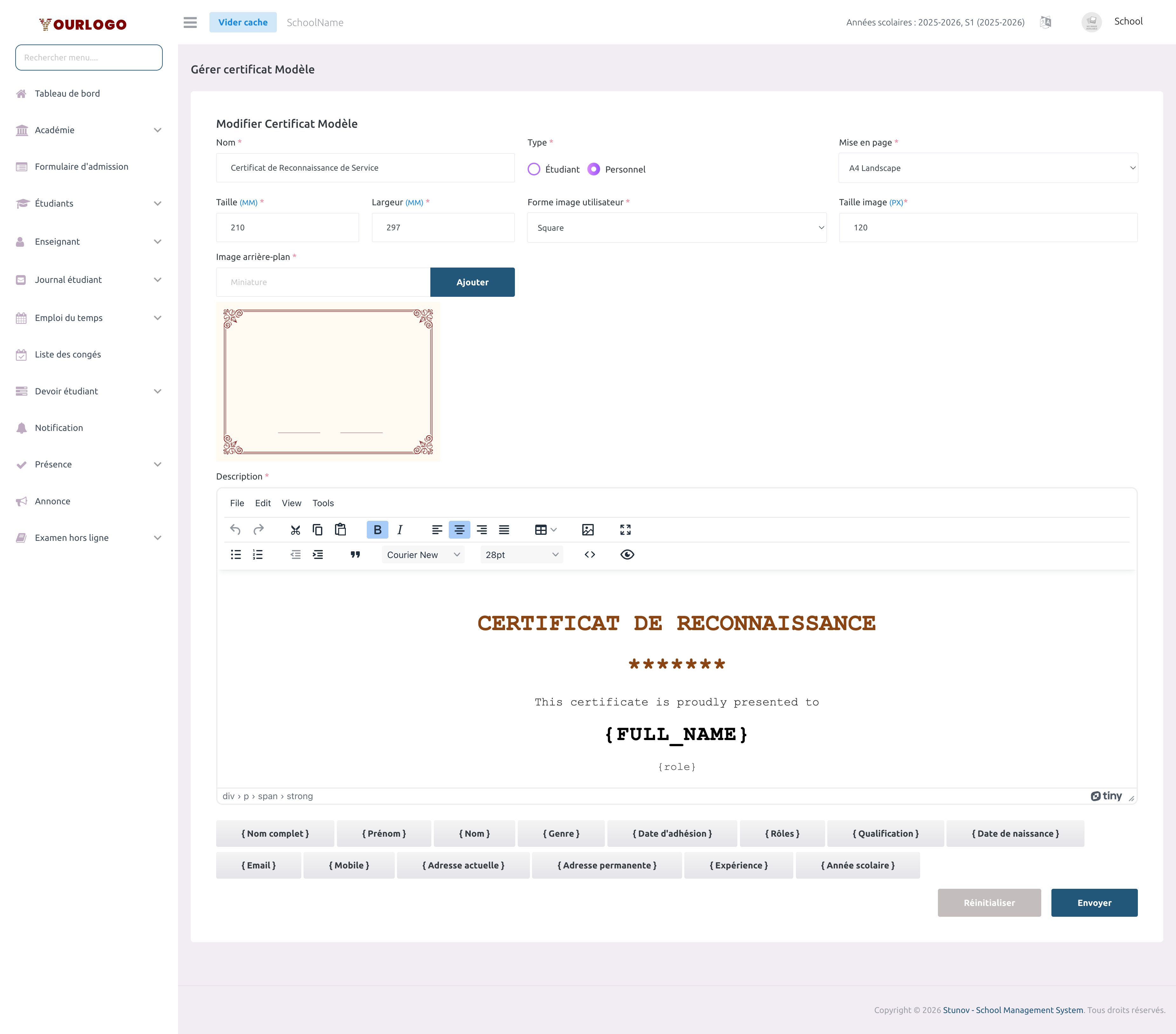Select the cut tool in the editor
The image size is (1176, 1034).
(x=295, y=530)
